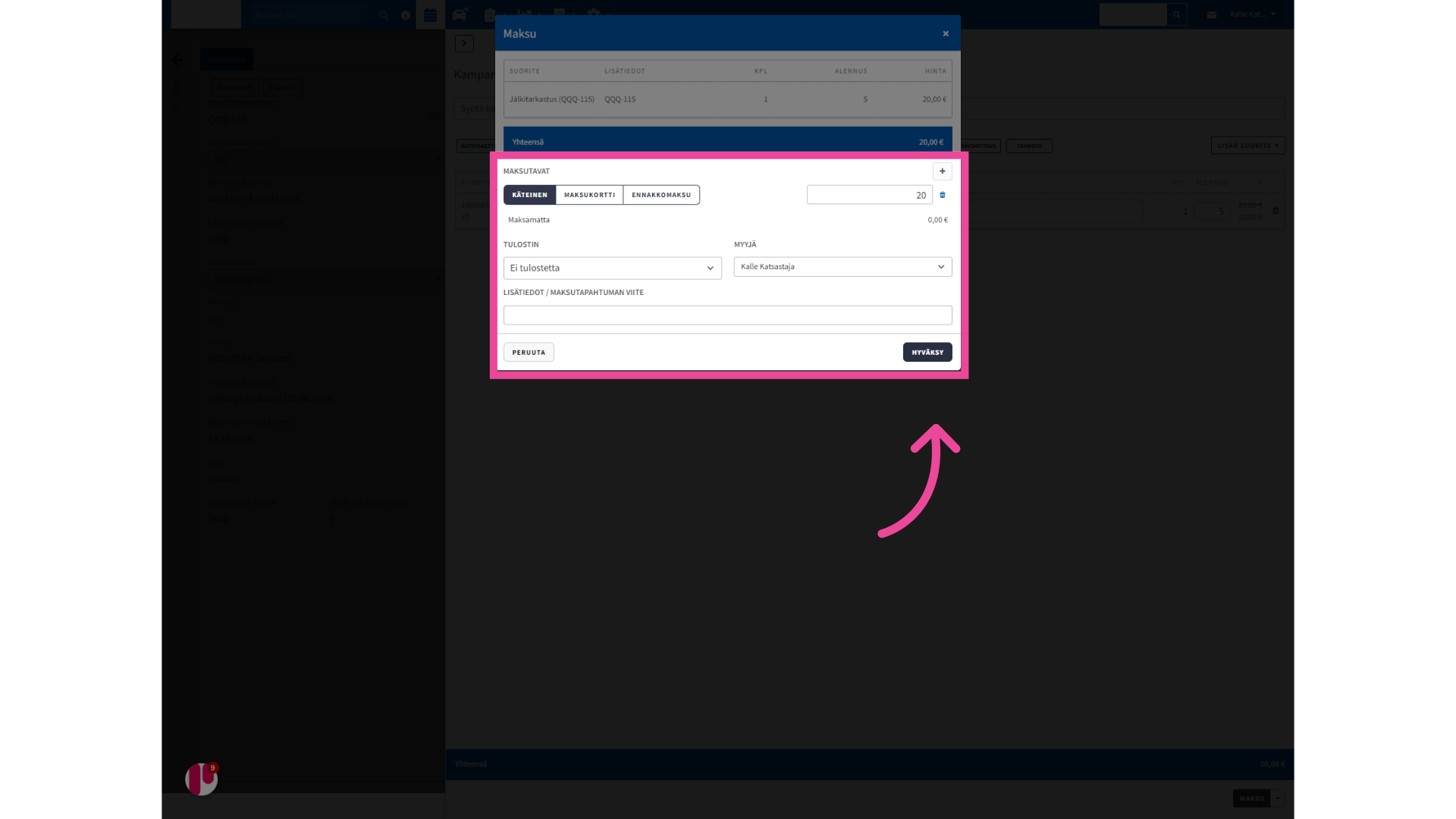Screen dimensions: 1456x819
Task: Click the search button in the top right field
Action: point(1177,14)
